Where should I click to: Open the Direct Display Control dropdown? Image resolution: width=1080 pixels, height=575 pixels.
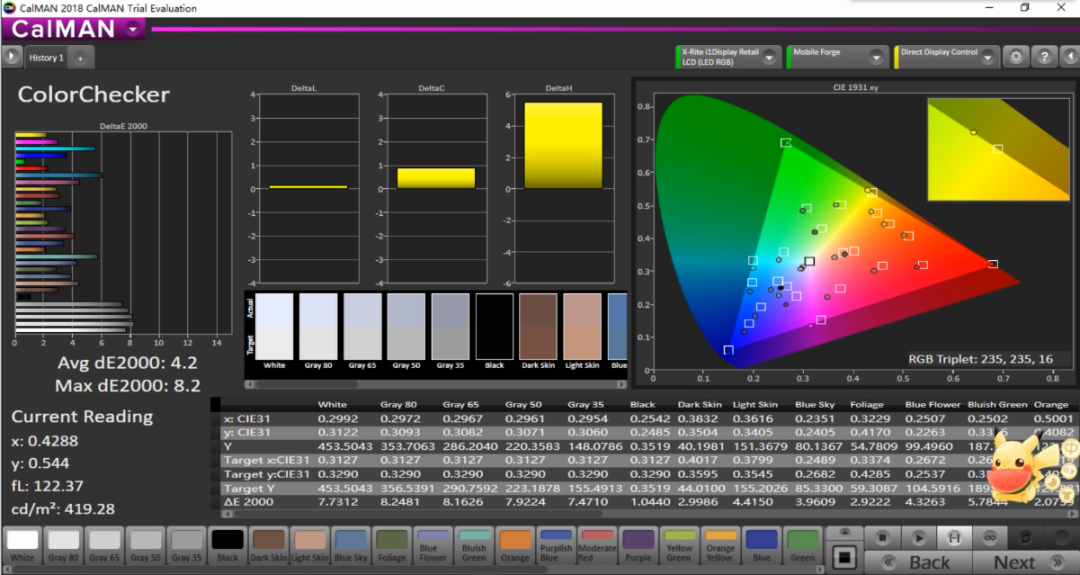(987, 58)
